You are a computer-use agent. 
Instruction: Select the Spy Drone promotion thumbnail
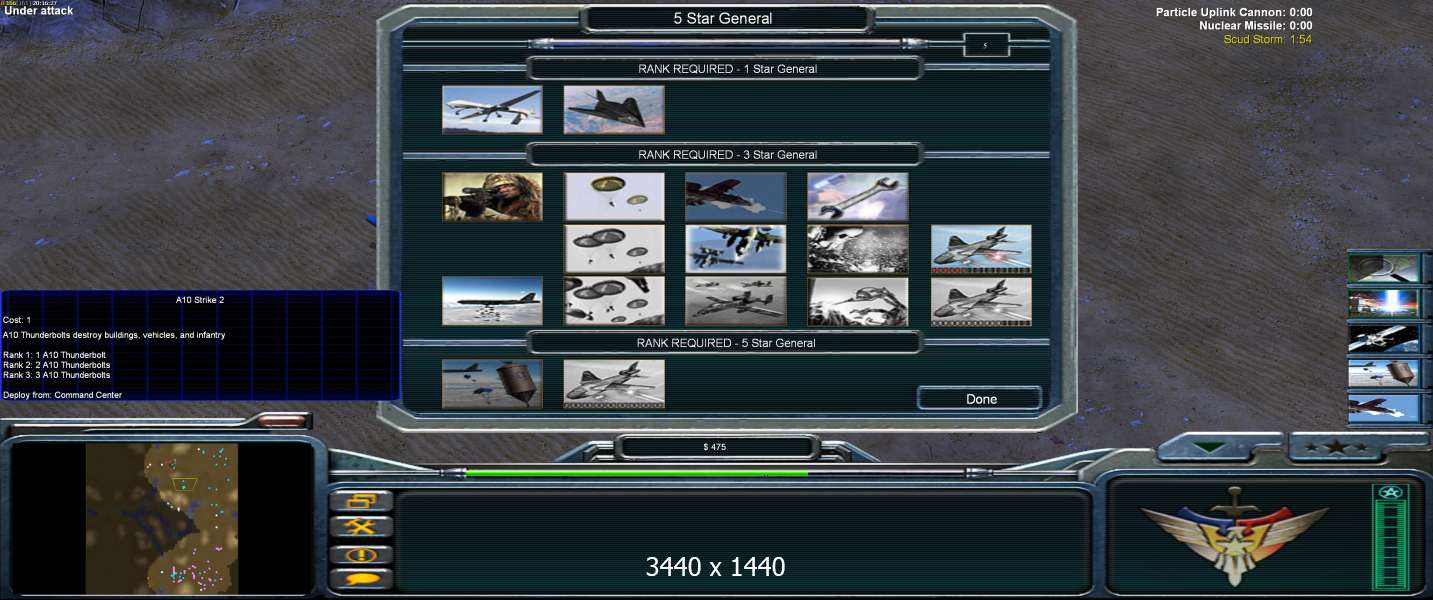492,110
